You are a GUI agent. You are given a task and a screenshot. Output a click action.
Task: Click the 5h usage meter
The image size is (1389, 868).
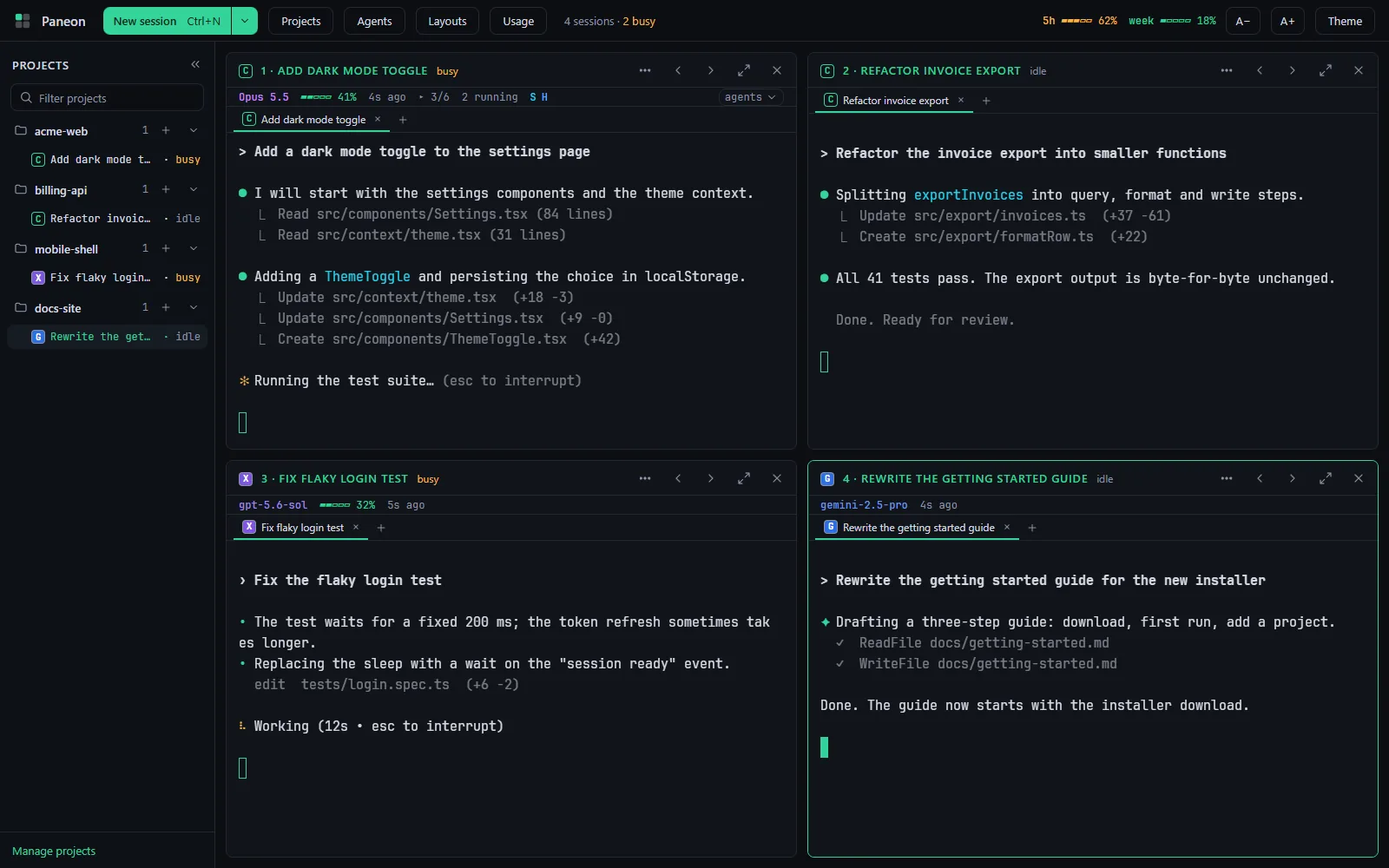1079,21
